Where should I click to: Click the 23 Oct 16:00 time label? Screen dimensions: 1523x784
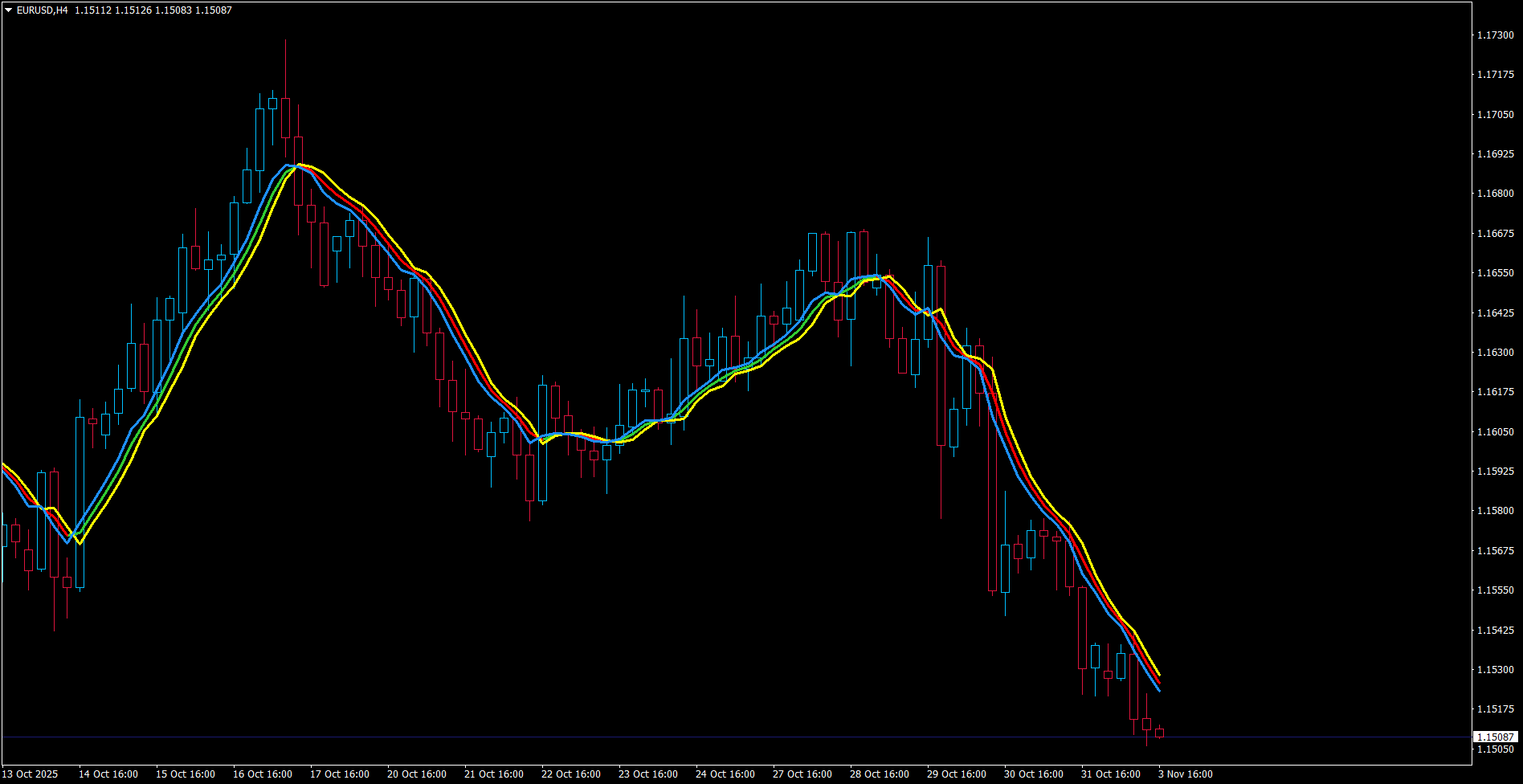tap(648, 774)
